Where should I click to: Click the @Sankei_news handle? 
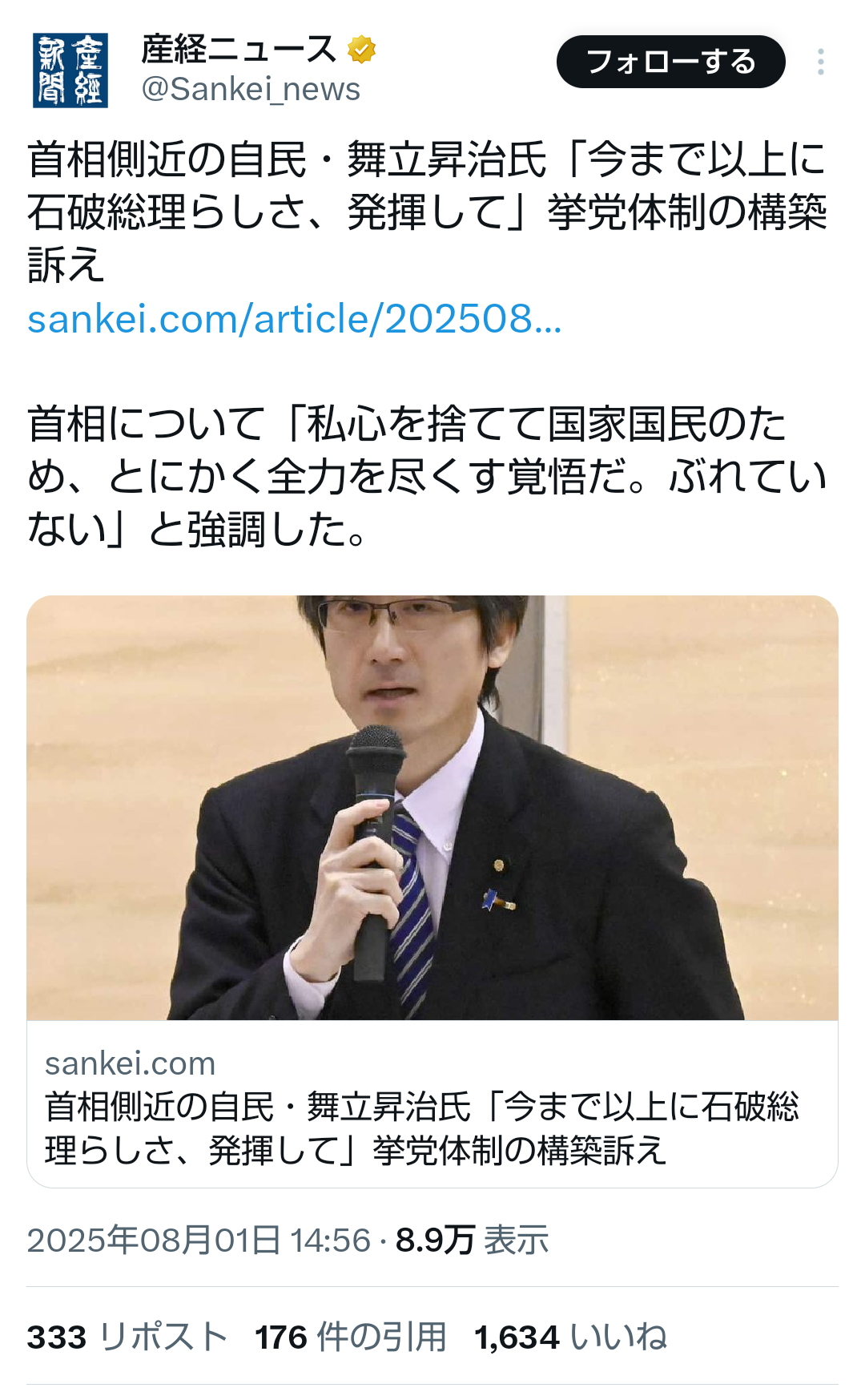tap(251, 90)
